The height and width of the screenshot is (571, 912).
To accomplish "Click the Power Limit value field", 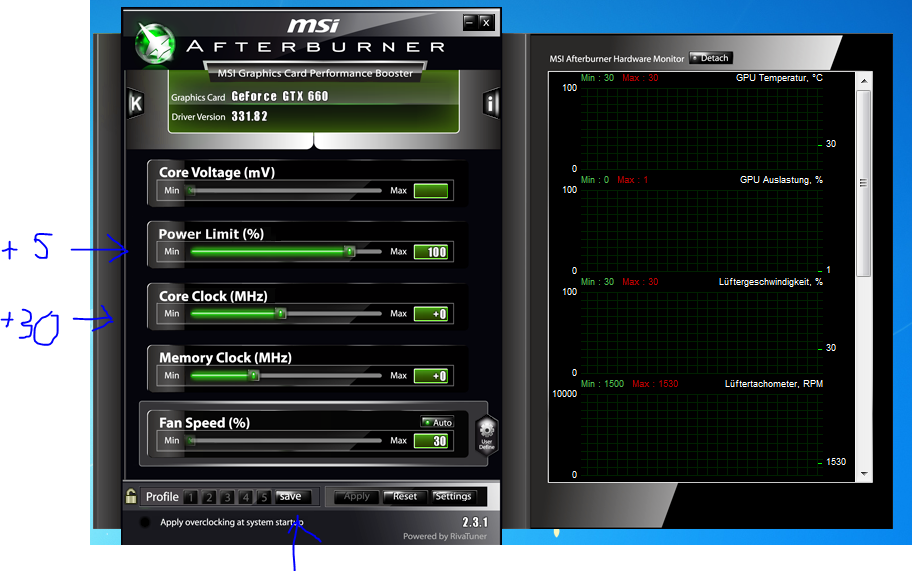I will tap(431, 252).
